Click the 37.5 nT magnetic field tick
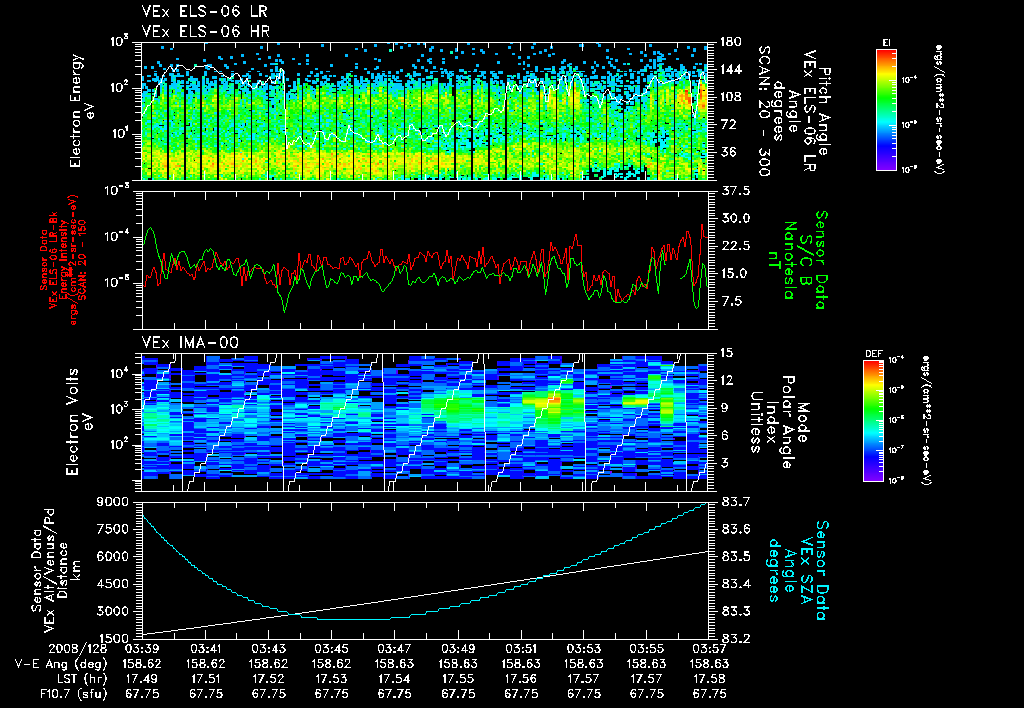Screen dimensions: 1024x708 (x=736, y=191)
